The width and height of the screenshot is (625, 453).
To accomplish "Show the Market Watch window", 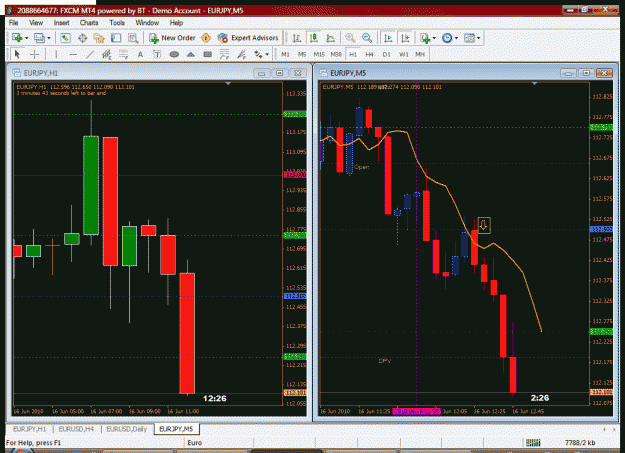I will 65,38.
